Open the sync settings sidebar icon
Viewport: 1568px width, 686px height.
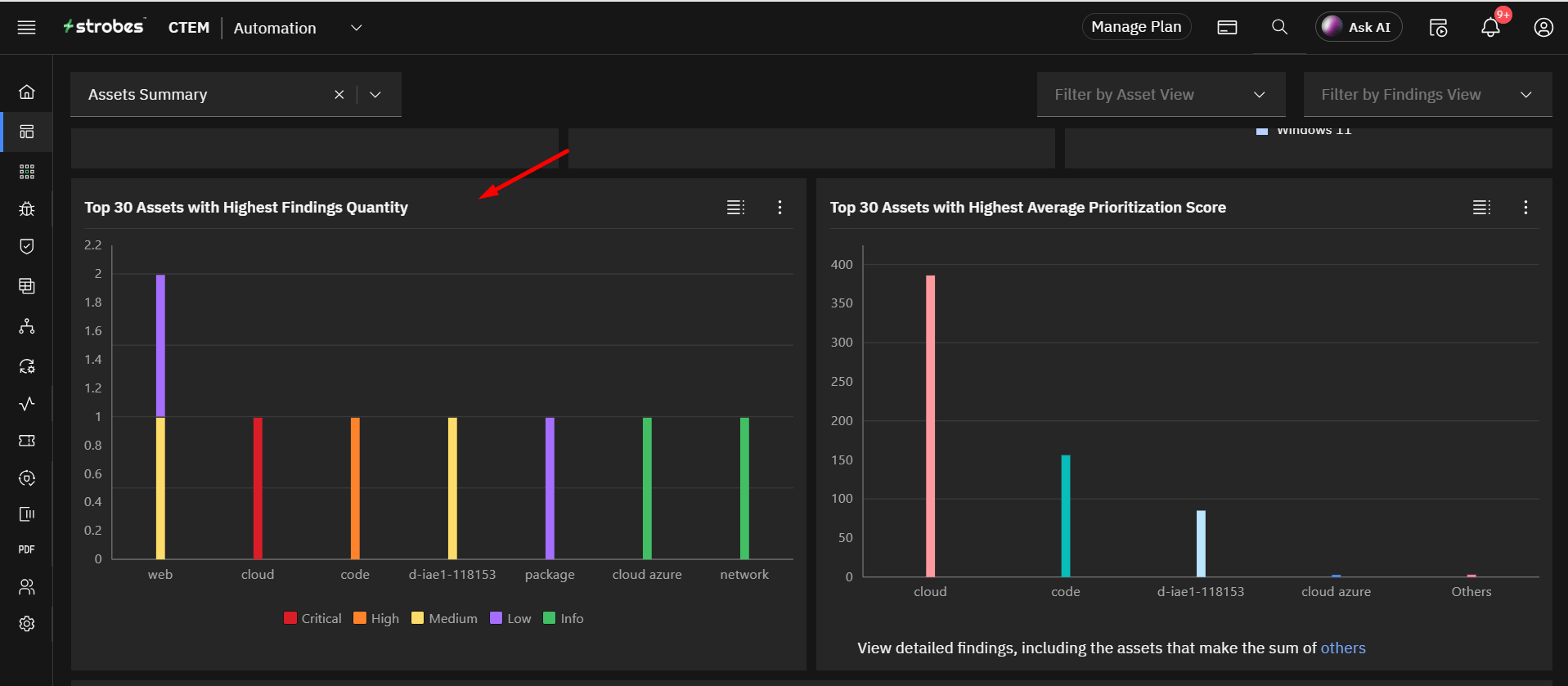coord(27,366)
